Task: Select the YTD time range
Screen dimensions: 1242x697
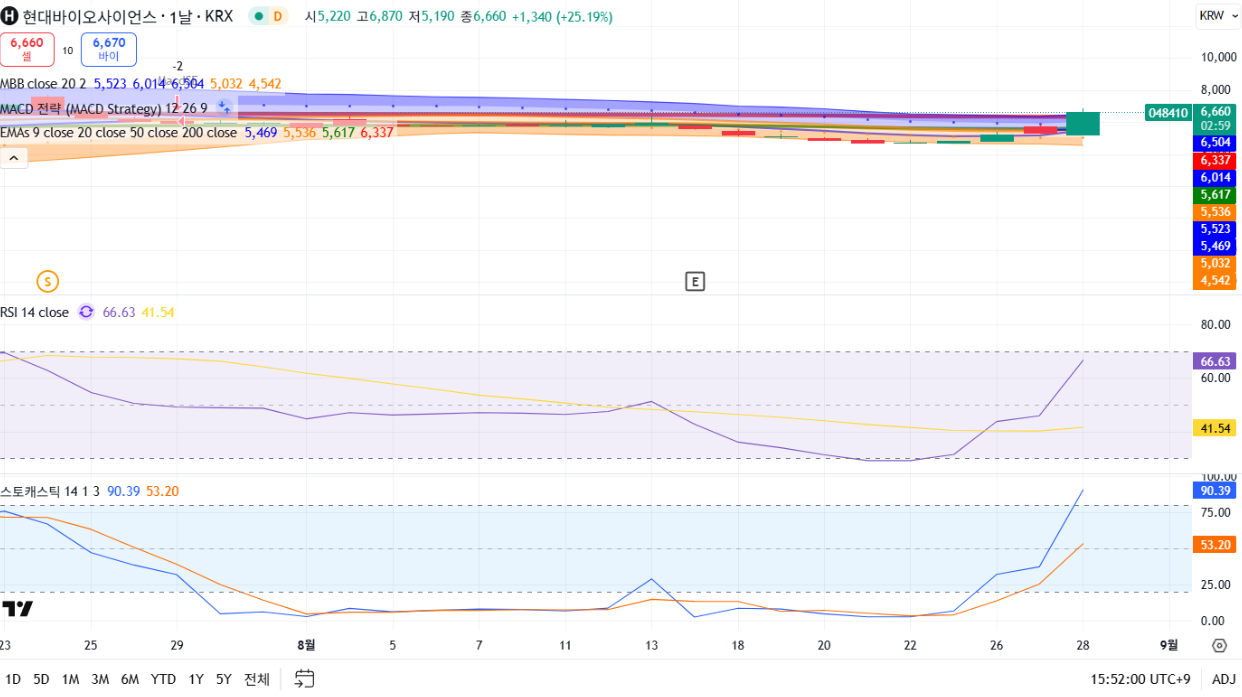Action: [x=163, y=679]
